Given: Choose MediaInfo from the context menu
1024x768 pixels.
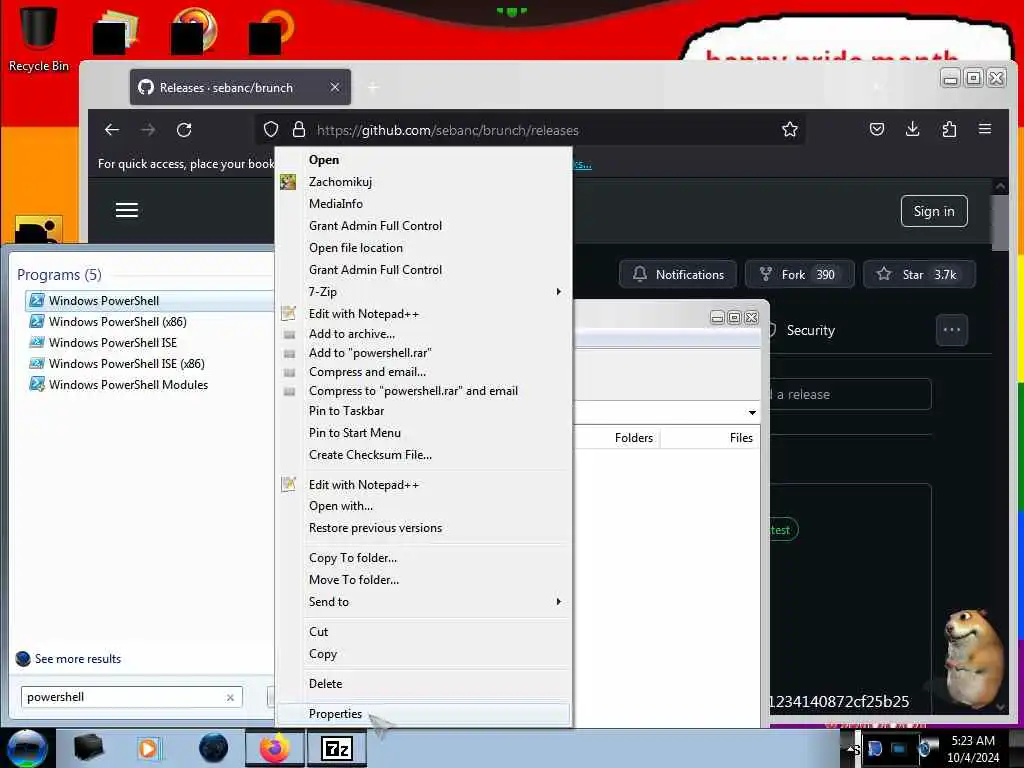Looking at the screenshot, I should point(423,204).
